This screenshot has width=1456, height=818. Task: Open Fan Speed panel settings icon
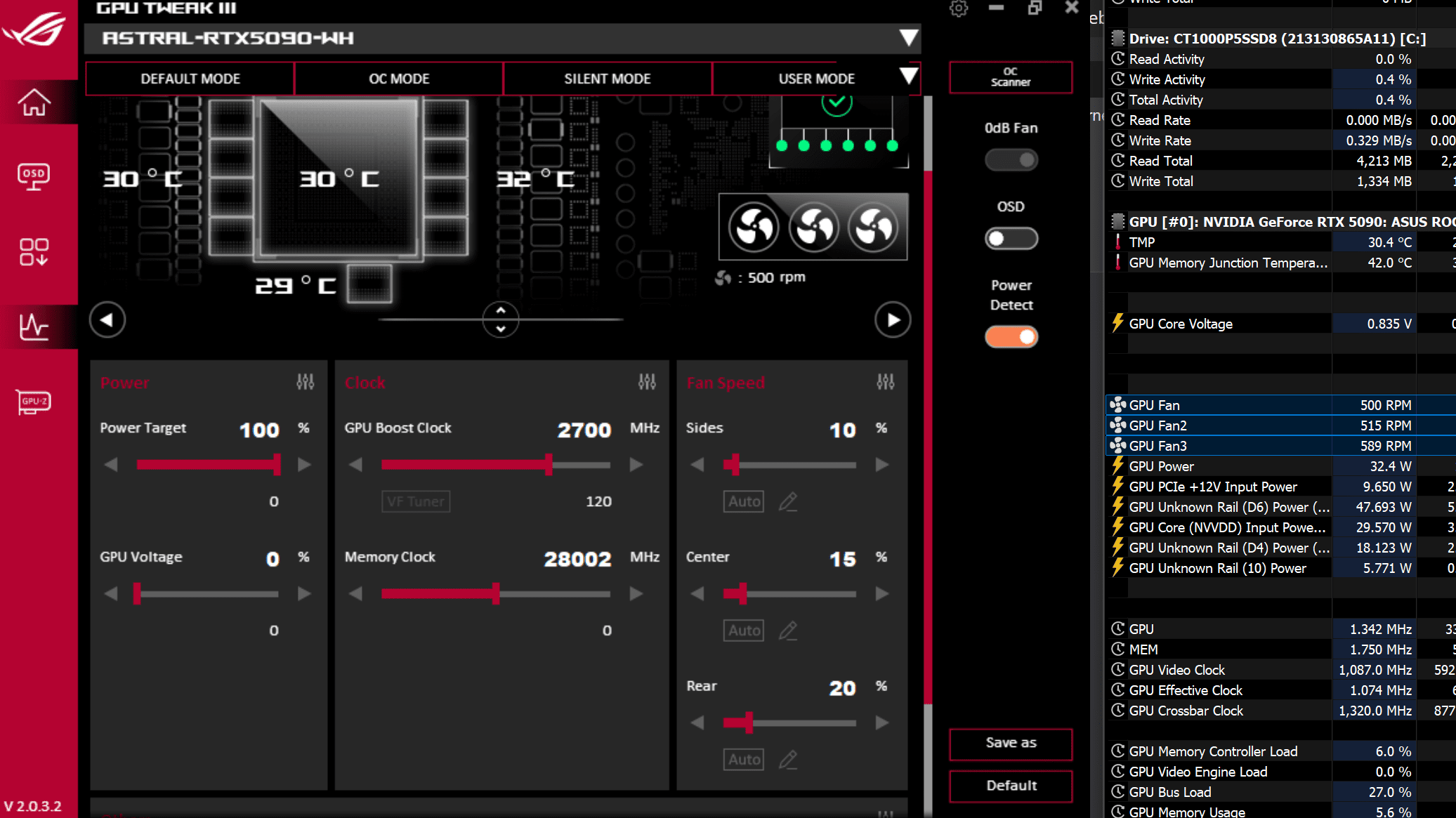pos(885,382)
